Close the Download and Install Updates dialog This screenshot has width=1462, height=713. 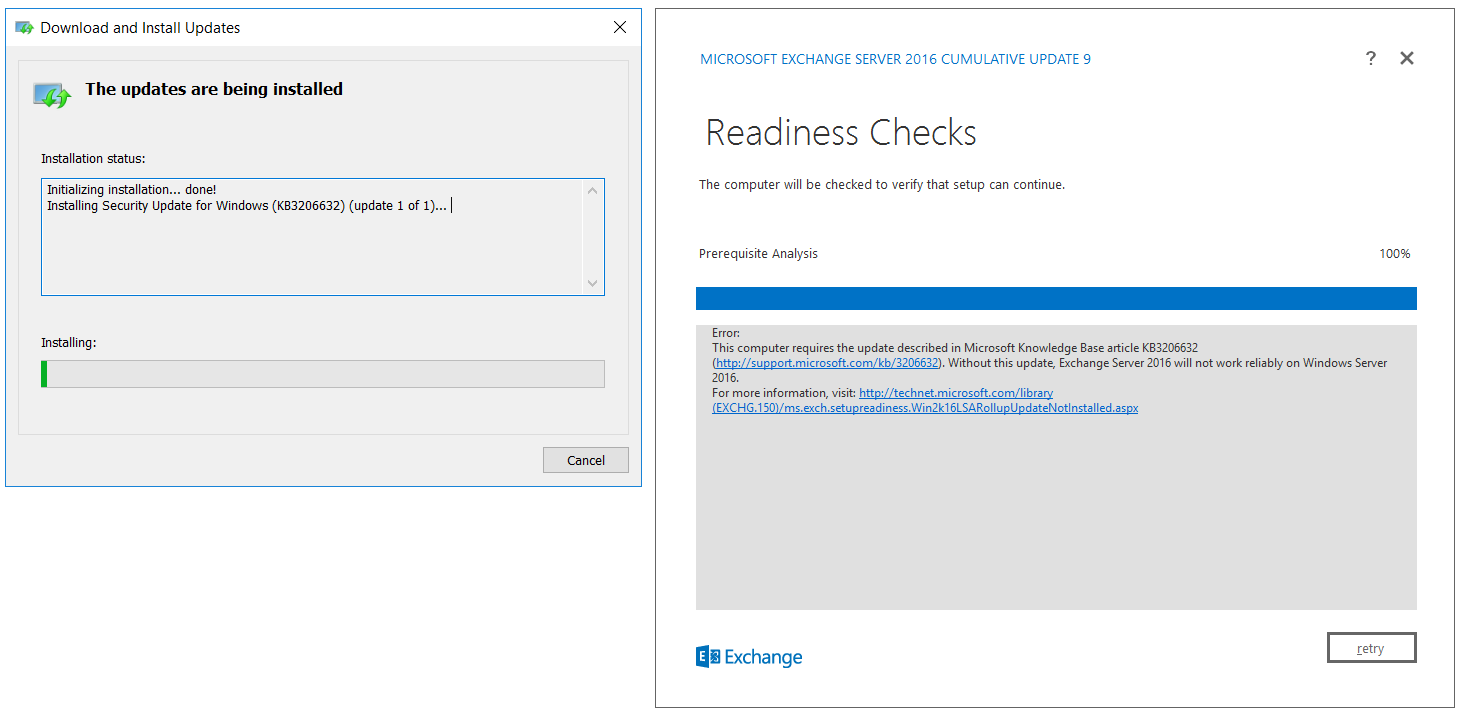pos(620,28)
